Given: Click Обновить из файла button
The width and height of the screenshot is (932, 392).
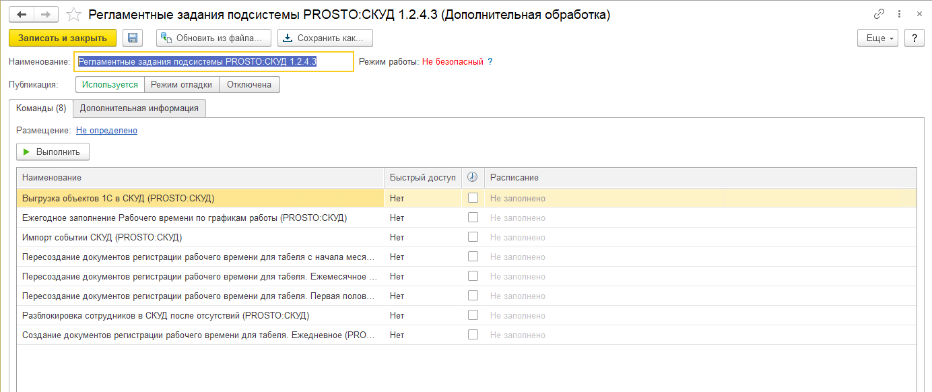Looking at the screenshot, I should [213, 38].
